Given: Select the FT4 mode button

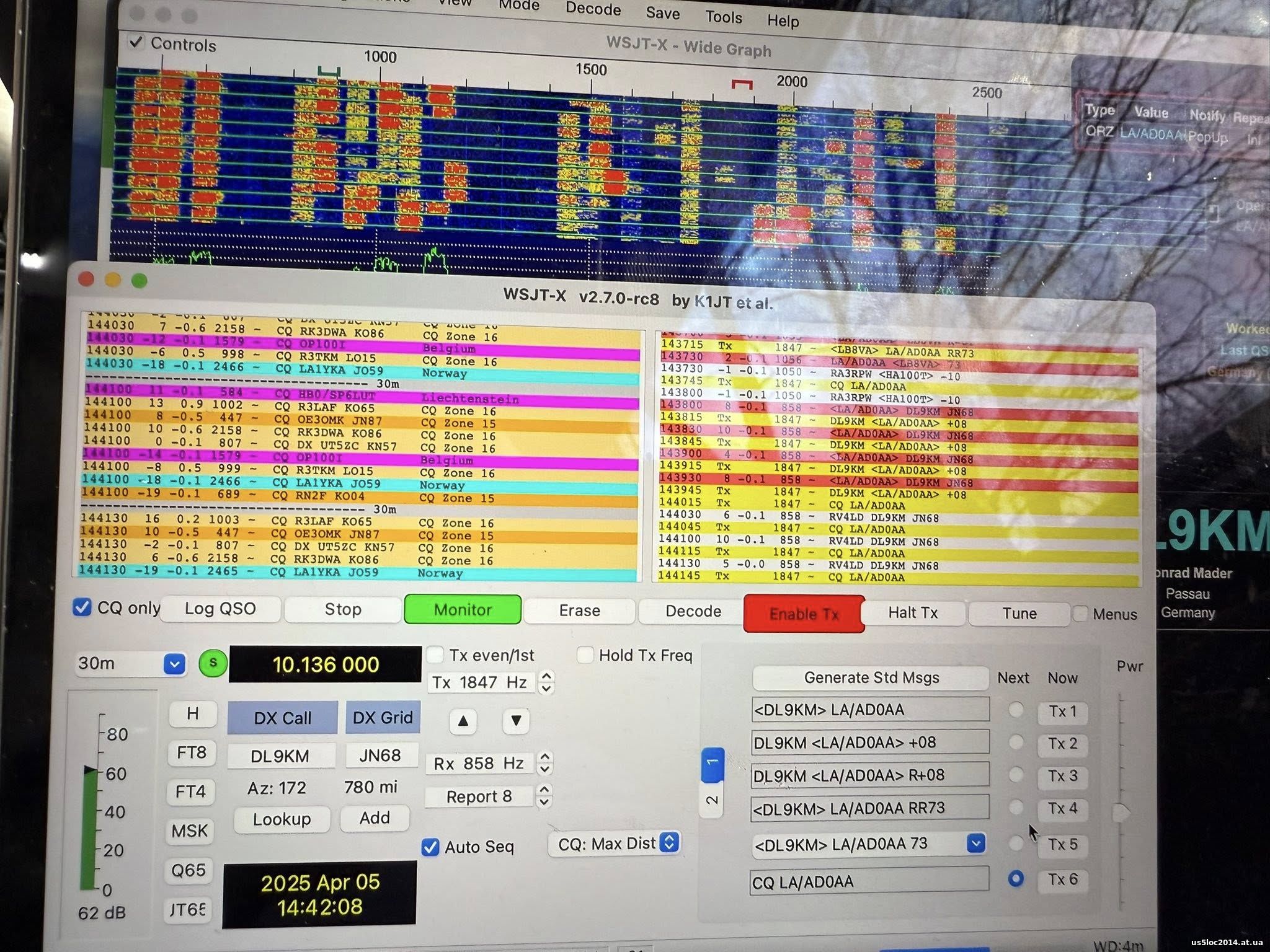Looking at the screenshot, I should pos(190,791).
